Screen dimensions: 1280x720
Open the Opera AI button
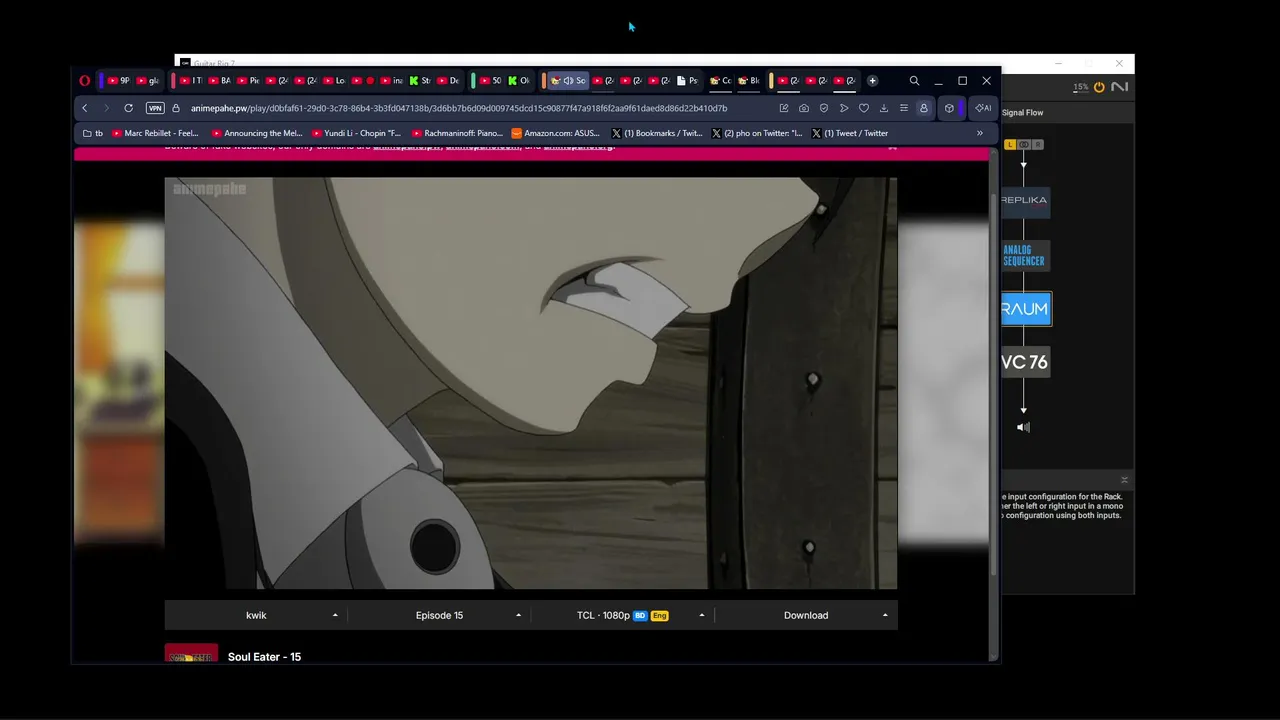pyautogui.click(x=983, y=108)
